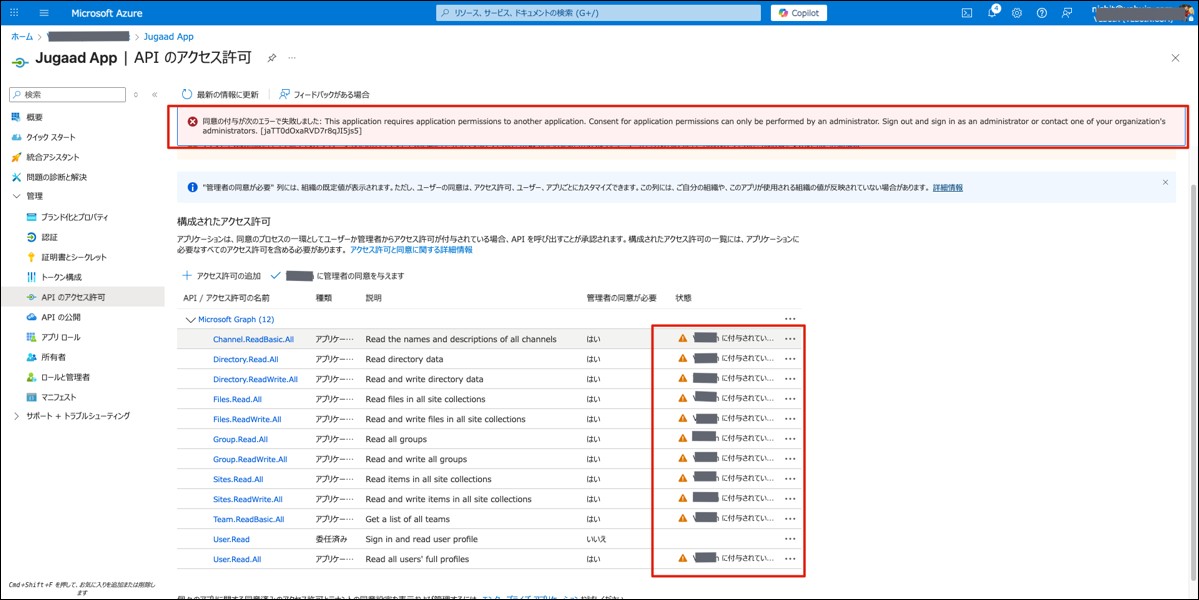Open more options for Files.Read.All row
Image resolution: width=1199 pixels, height=600 pixels.
point(790,399)
